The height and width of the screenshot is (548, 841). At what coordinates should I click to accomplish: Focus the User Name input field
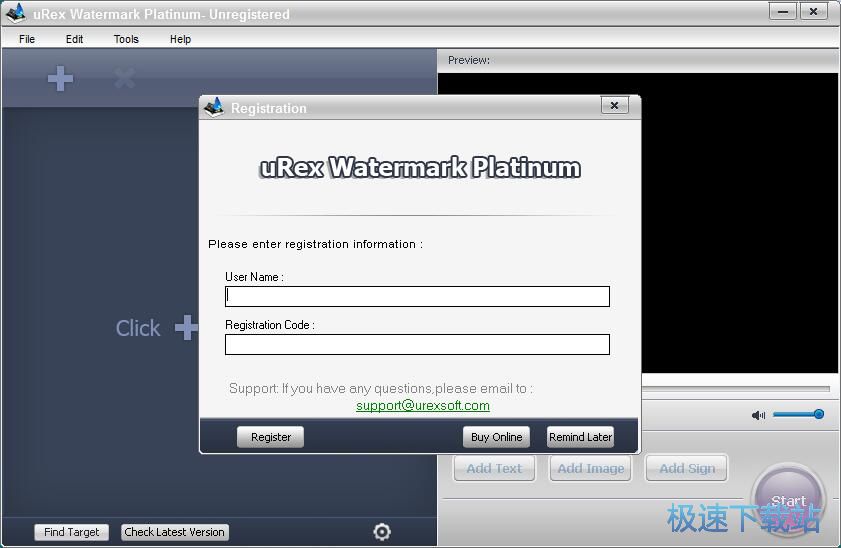coord(417,296)
